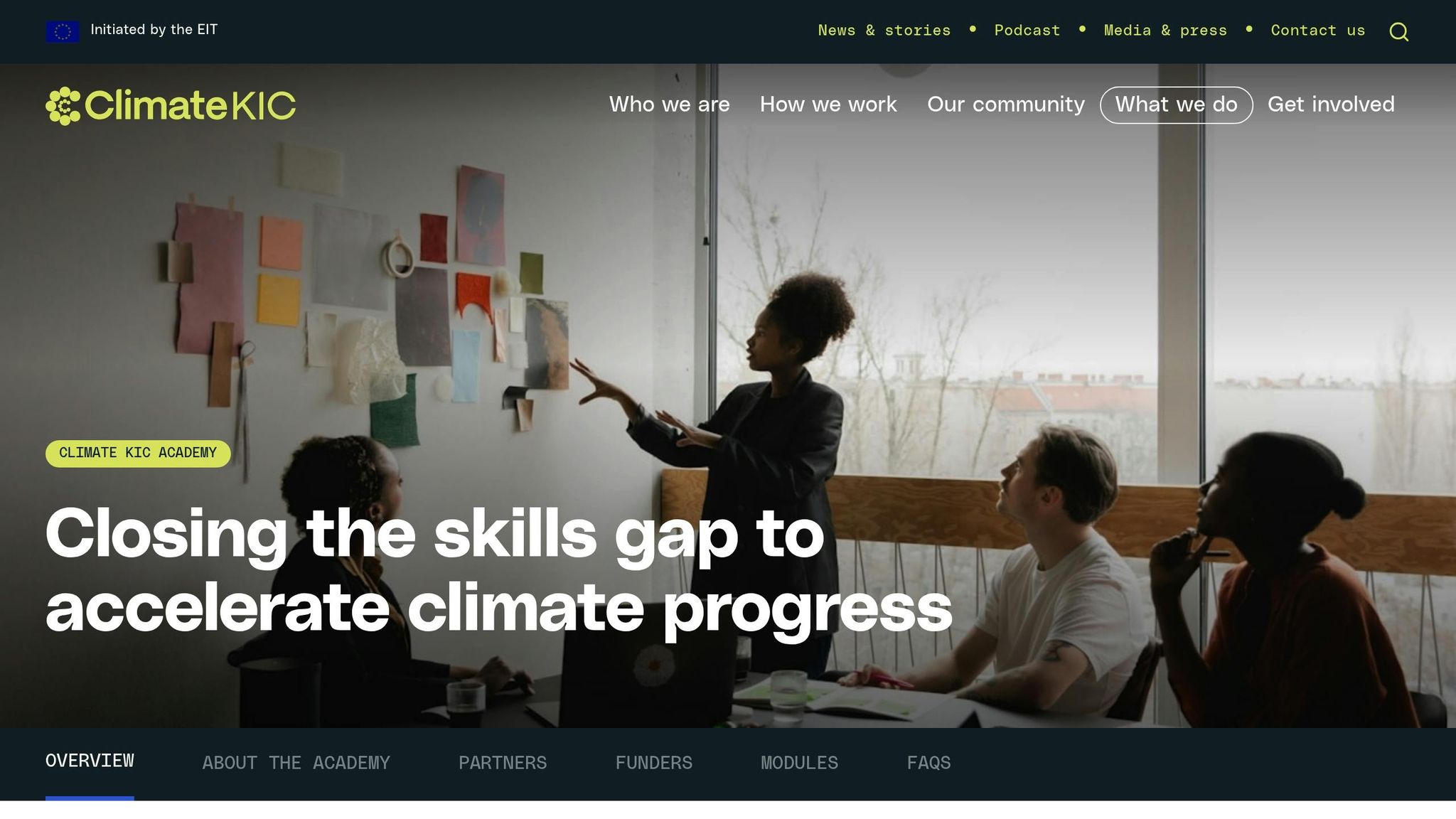Click the EU flag icon
The image size is (1456, 819).
[x=63, y=31]
